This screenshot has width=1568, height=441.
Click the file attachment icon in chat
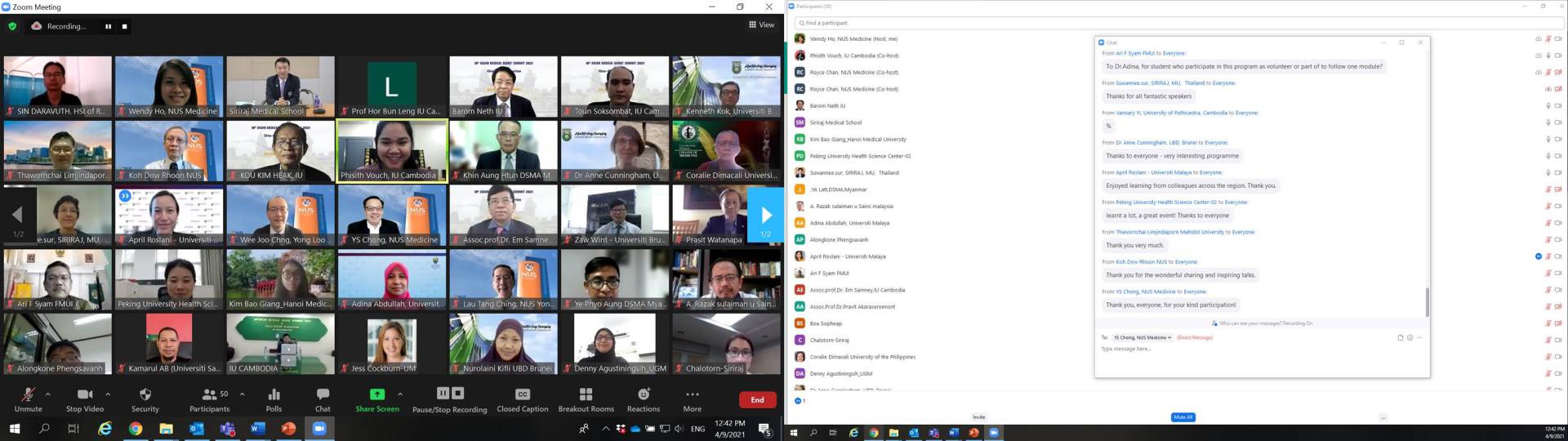(1400, 337)
